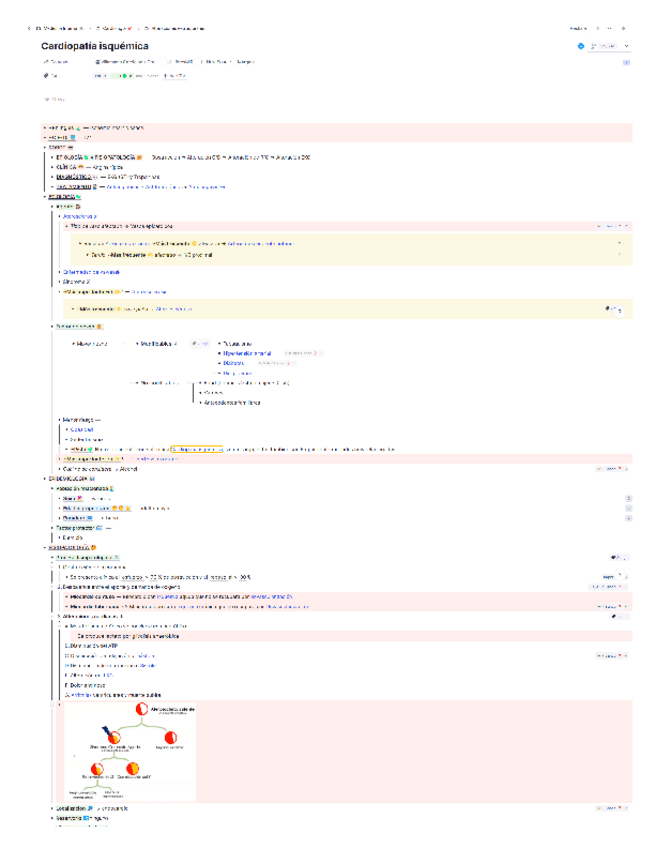Click the back arrow in the top breadcrumb
The width and height of the screenshot is (655, 848).
pyautogui.click(x=29, y=28)
